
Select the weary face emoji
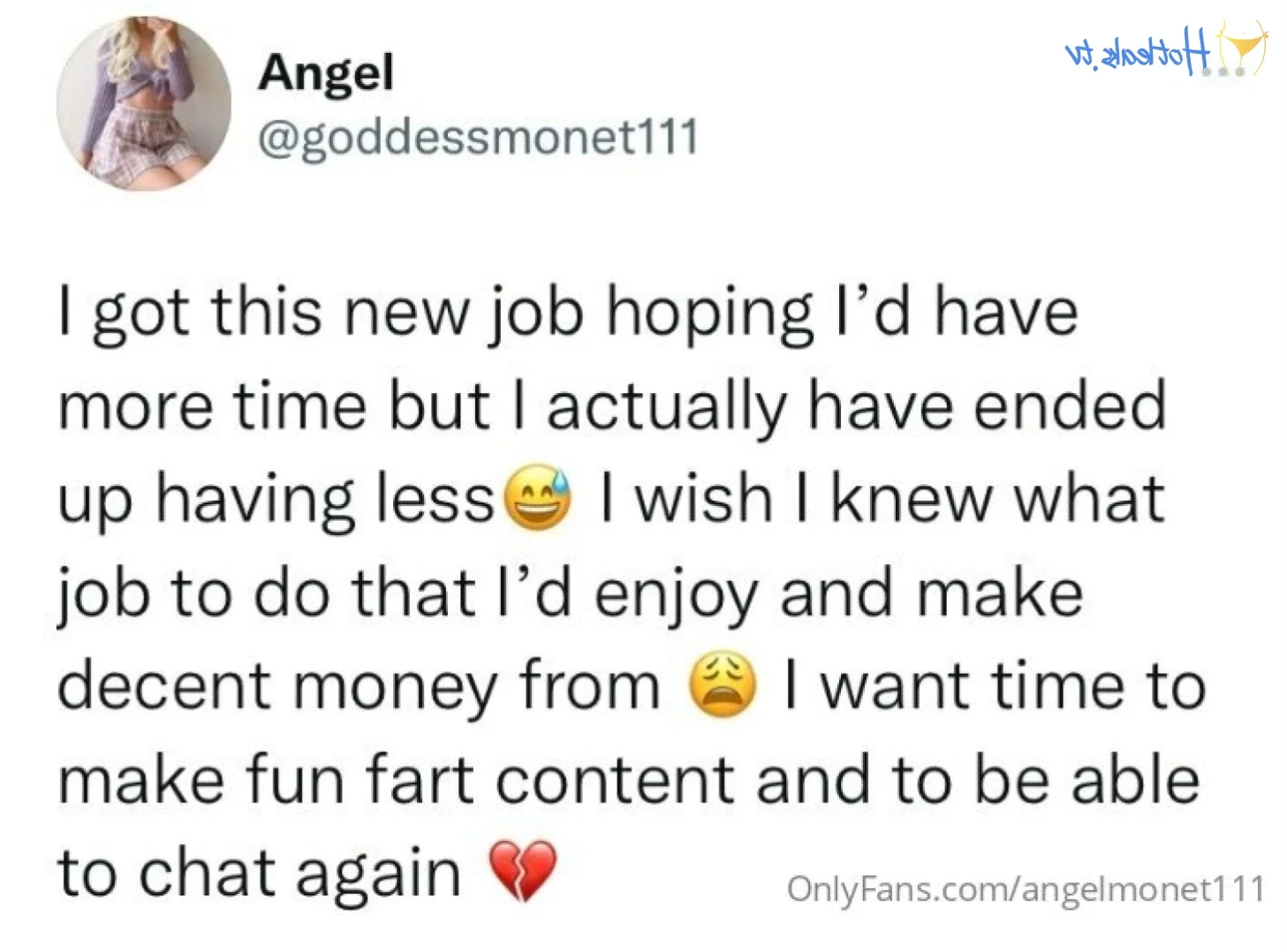pyautogui.click(x=723, y=685)
